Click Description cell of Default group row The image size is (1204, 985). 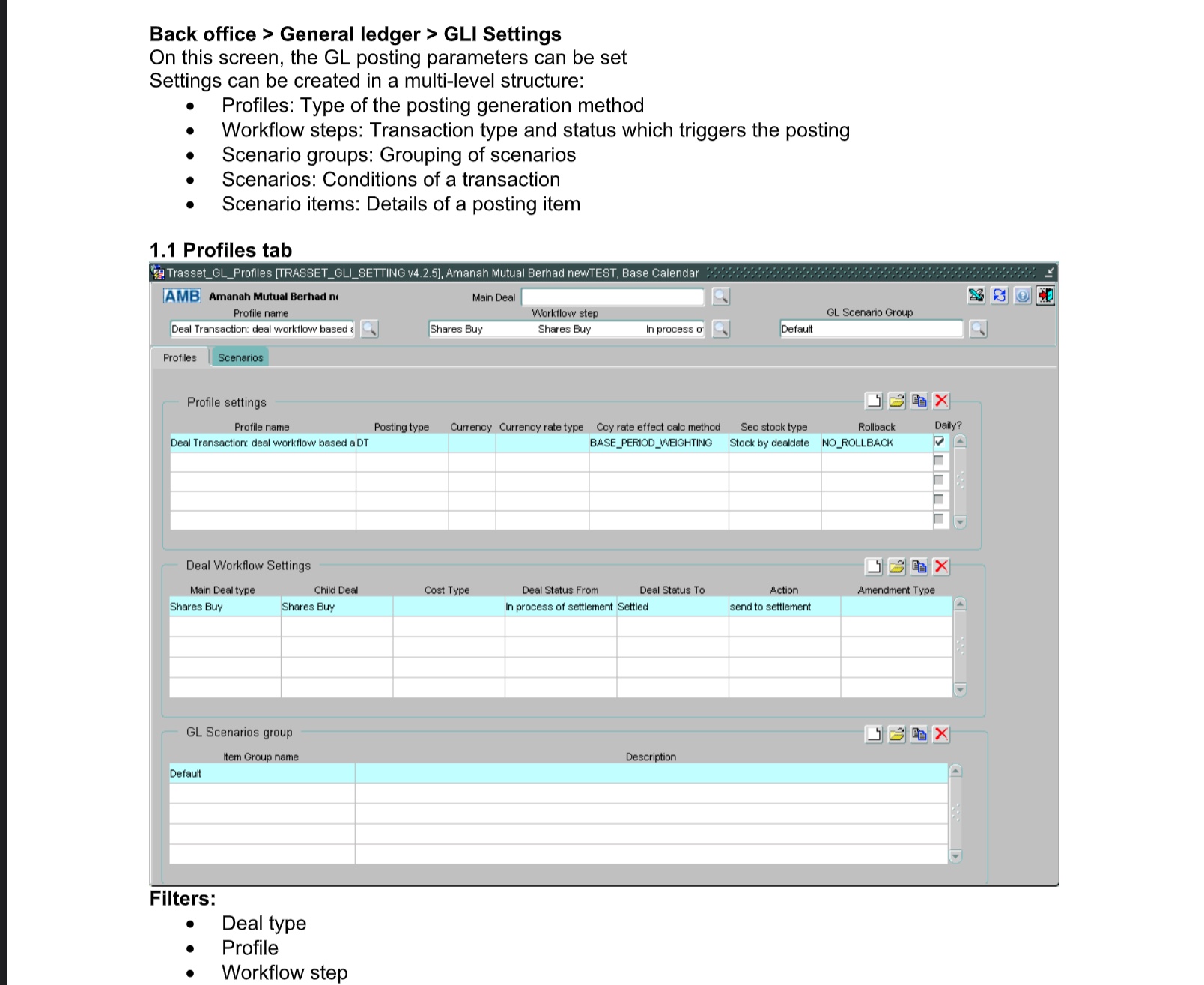tap(651, 773)
